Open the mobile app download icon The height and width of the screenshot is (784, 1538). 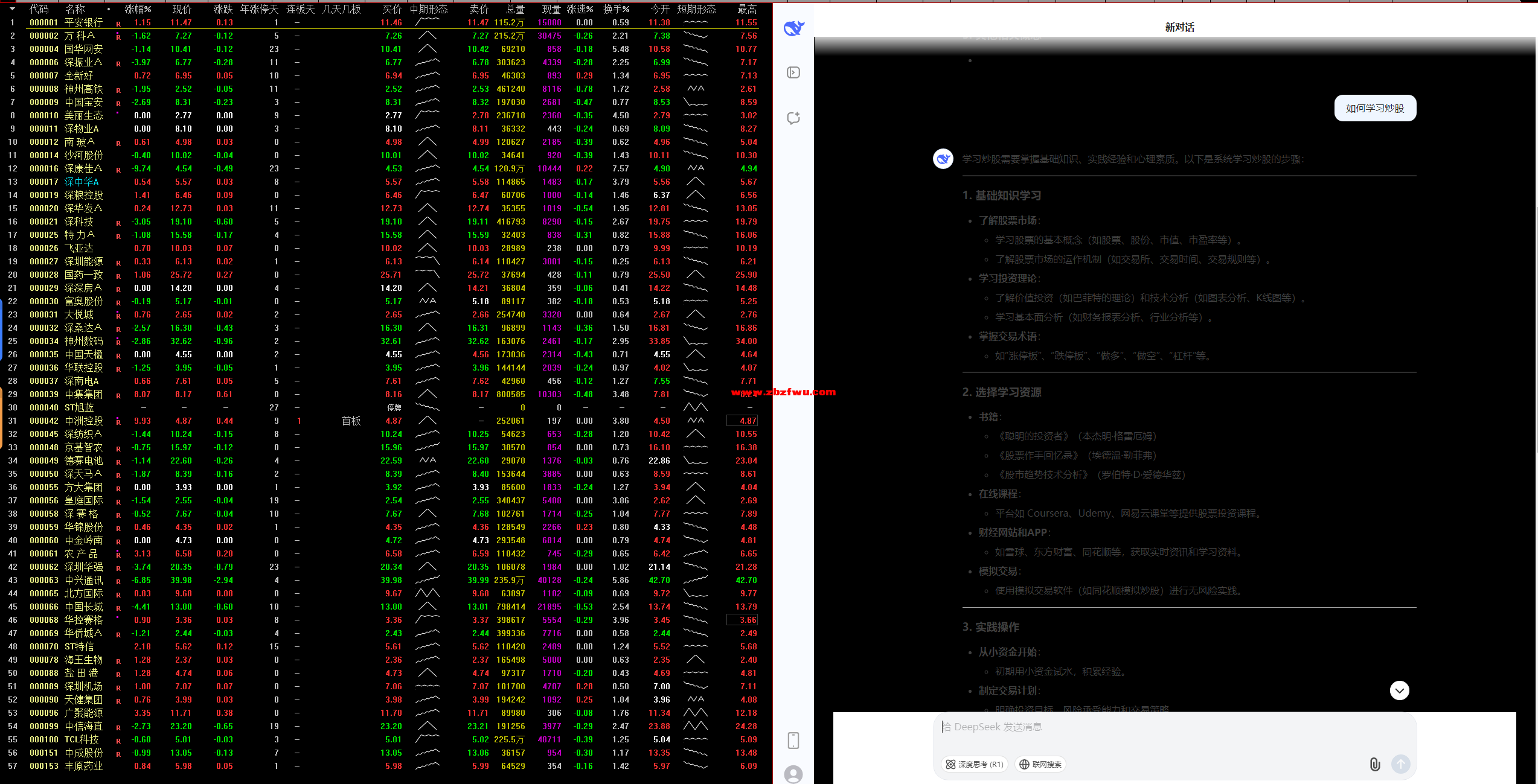(793, 741)
